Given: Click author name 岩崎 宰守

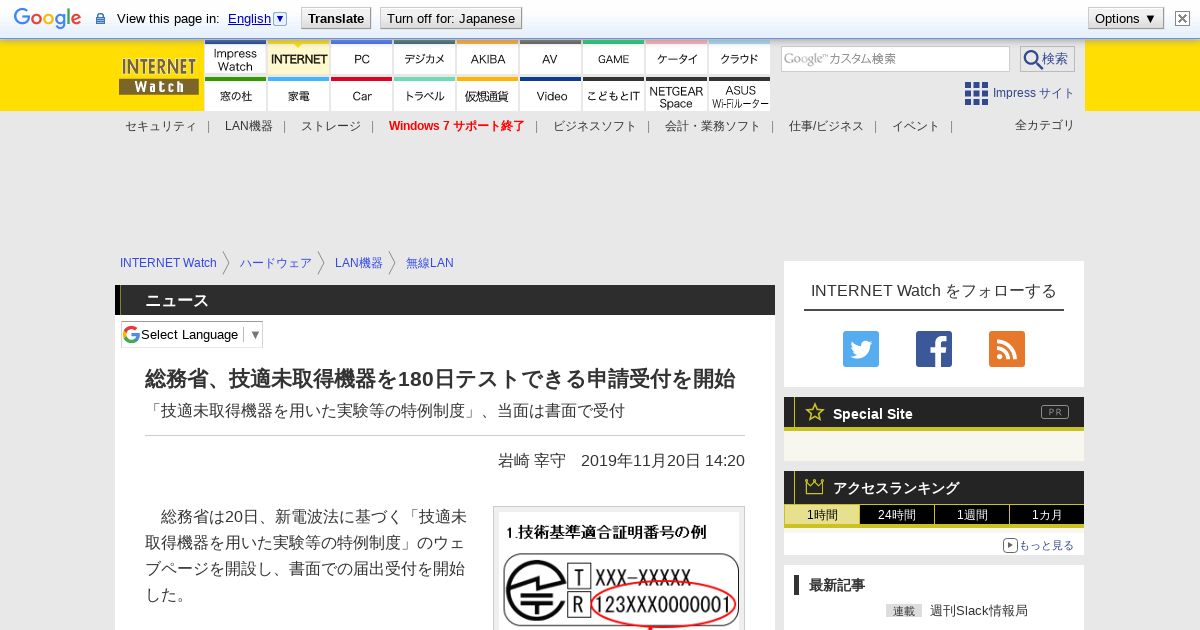Looking at the screenshot, I should click(532, 460).
